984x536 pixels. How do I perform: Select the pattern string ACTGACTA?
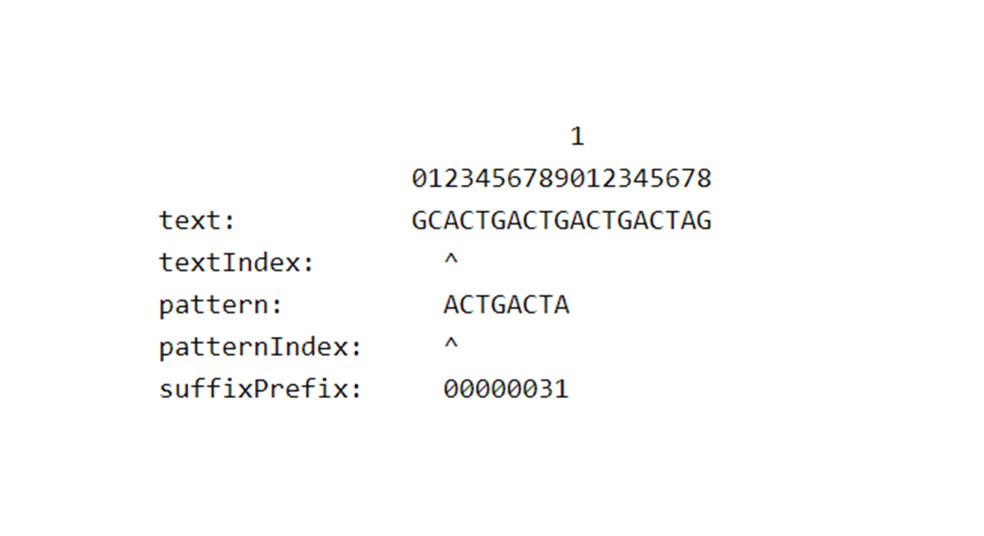coord(506,305)
